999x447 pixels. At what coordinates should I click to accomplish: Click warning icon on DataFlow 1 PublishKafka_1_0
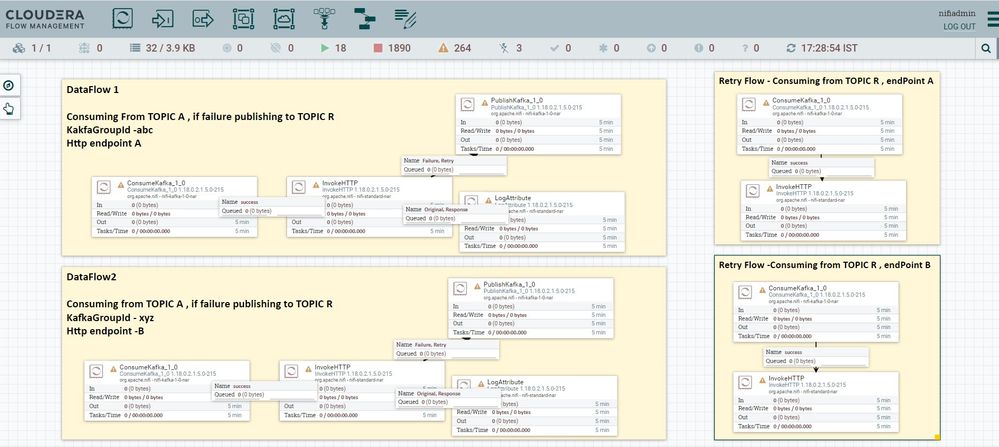point(484,102)
